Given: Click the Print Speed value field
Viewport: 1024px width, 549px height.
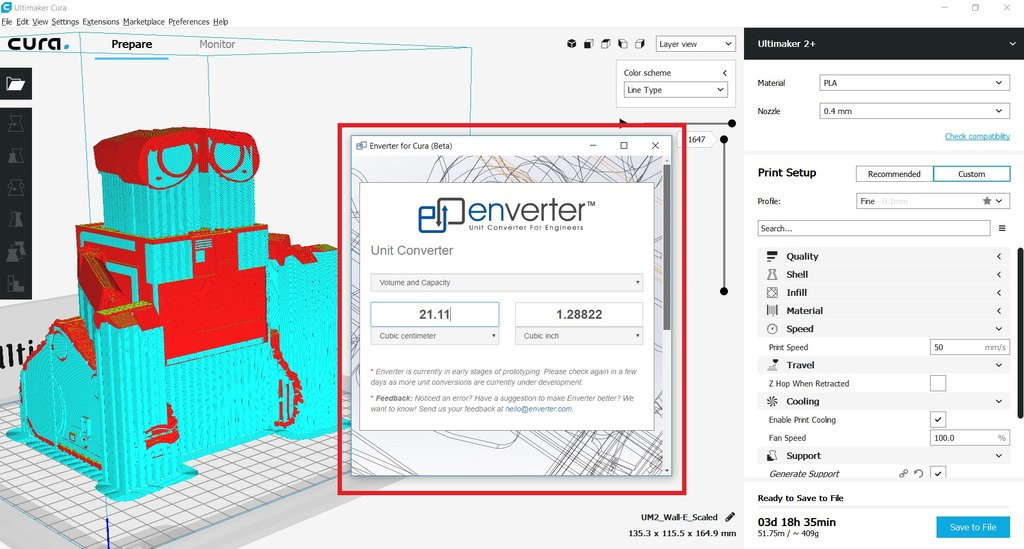Looking at the screenshot, I should [x=969, y=347].
